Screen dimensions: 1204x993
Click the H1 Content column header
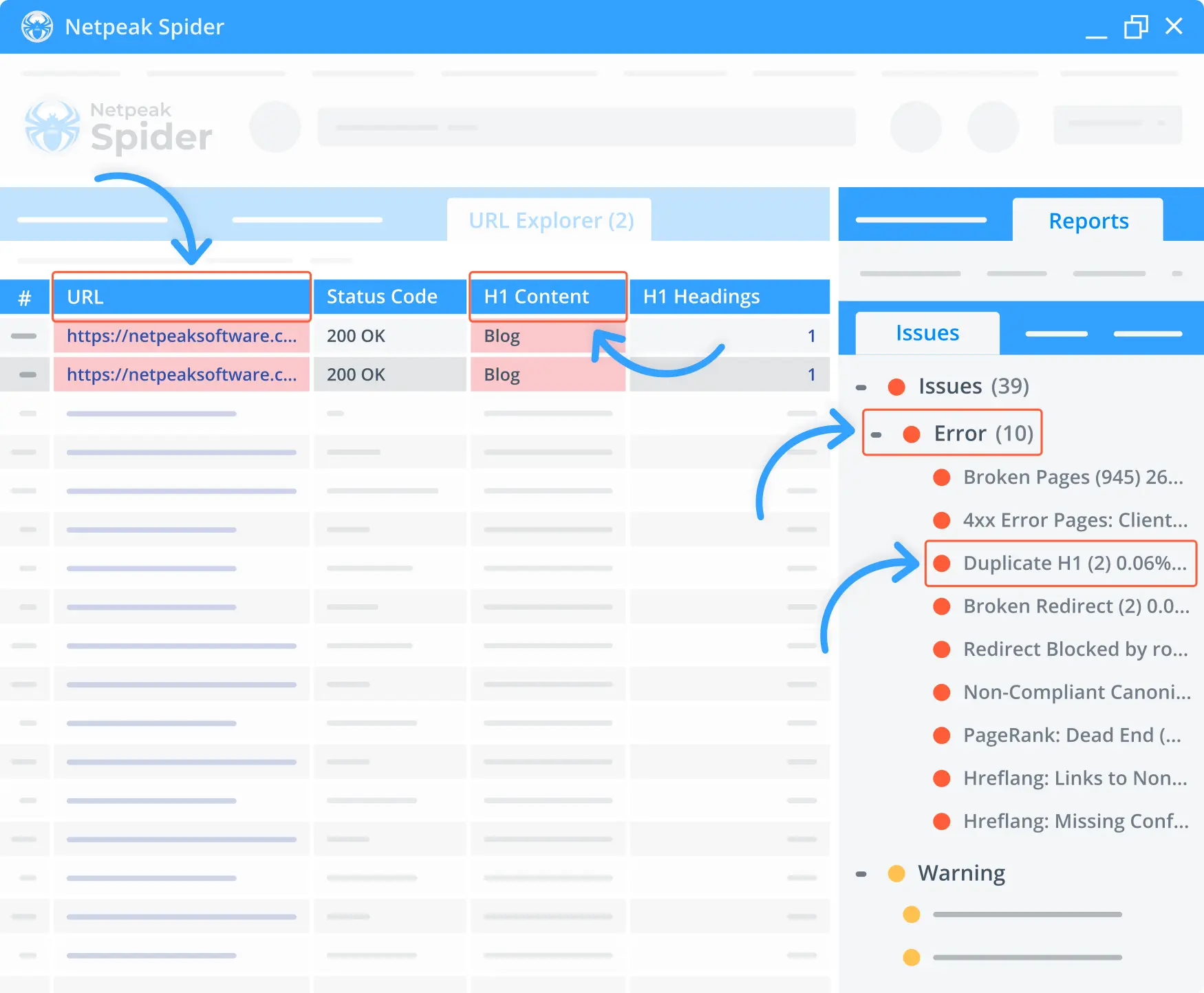pyautogui.click(x=548, y=297)
